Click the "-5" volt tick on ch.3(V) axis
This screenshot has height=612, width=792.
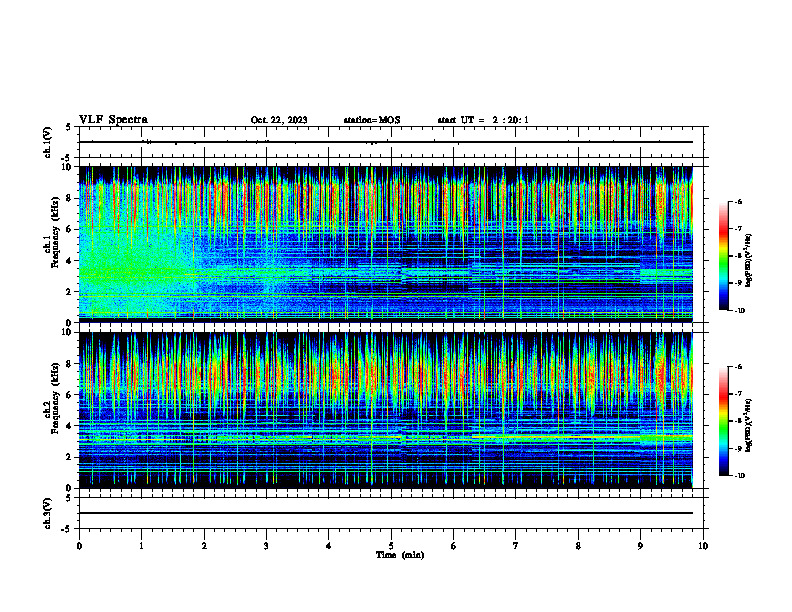pos(67,529)
